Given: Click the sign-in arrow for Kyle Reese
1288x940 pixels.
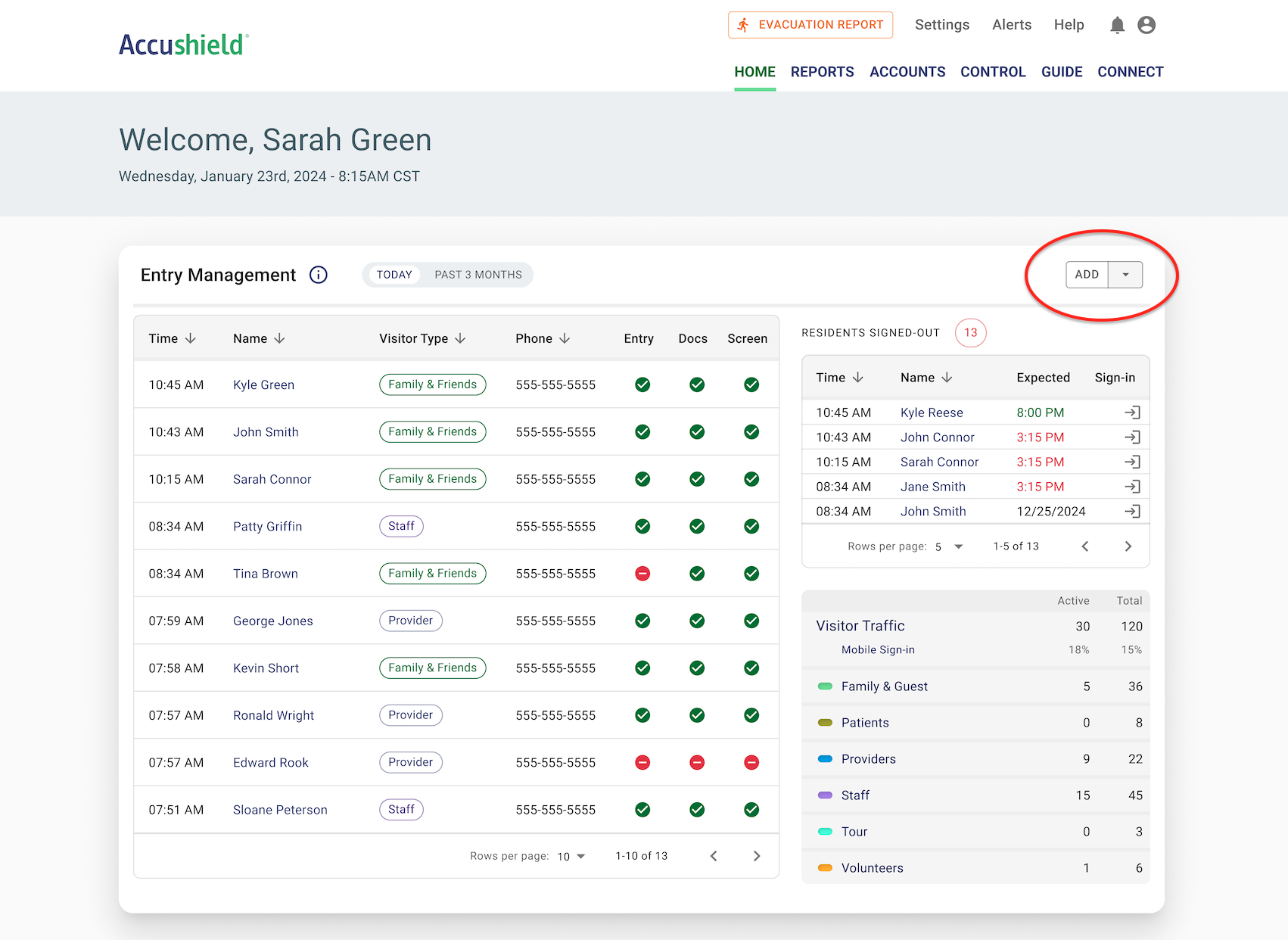Looking at the screenshot, I should click(1133, 412).
